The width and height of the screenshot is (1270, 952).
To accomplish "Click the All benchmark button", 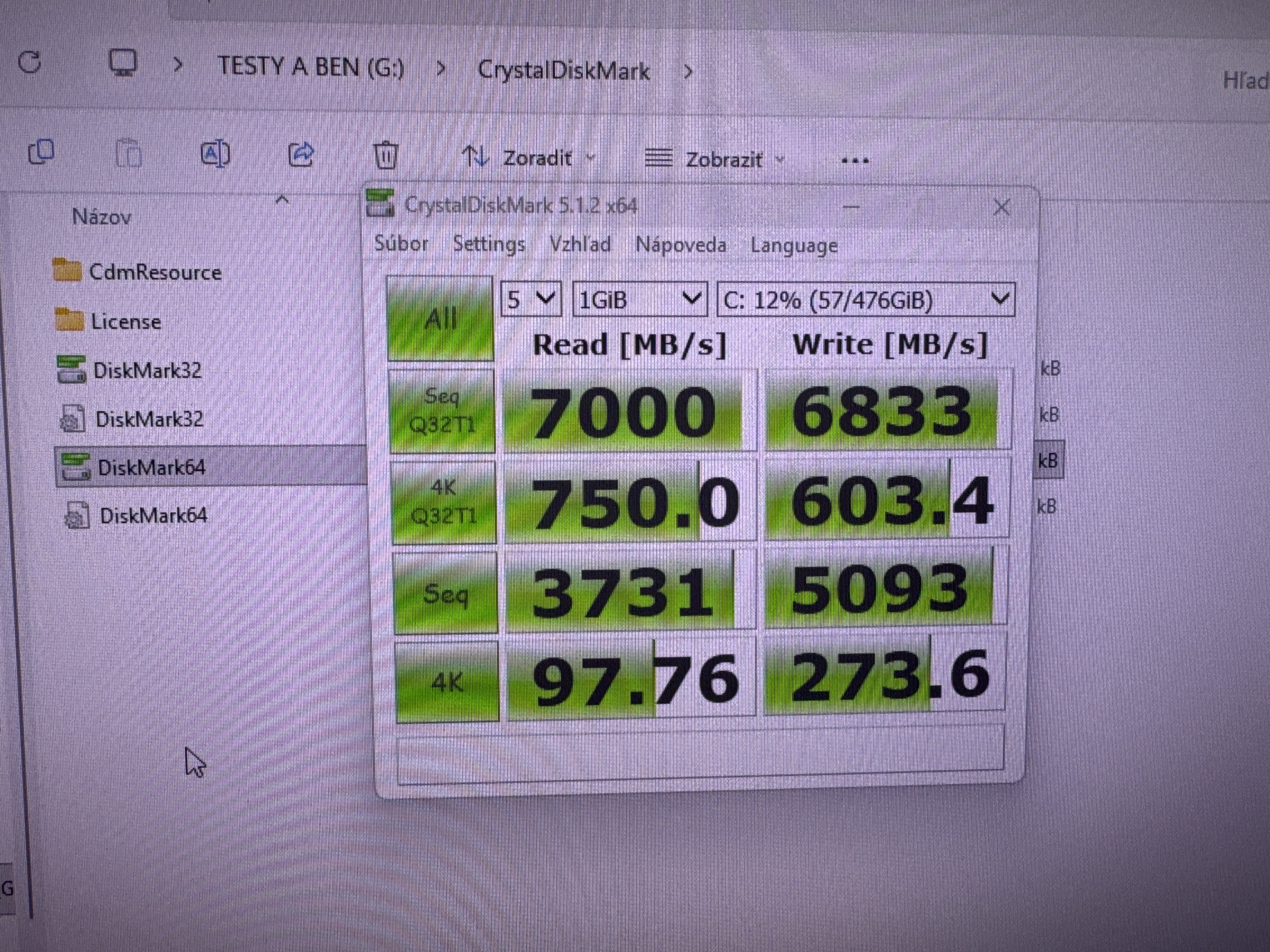I will 440,319.
